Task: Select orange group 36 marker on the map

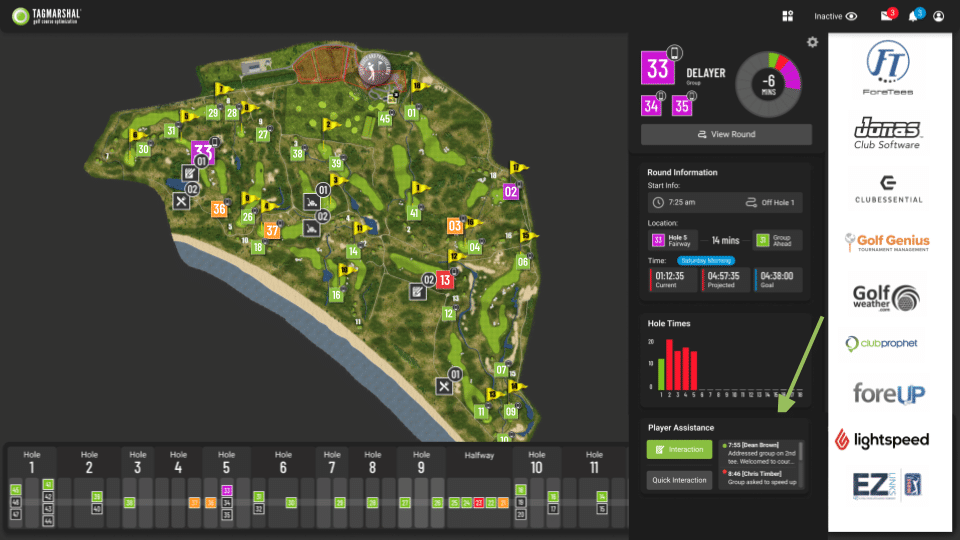Action: [x=219, y=209]
